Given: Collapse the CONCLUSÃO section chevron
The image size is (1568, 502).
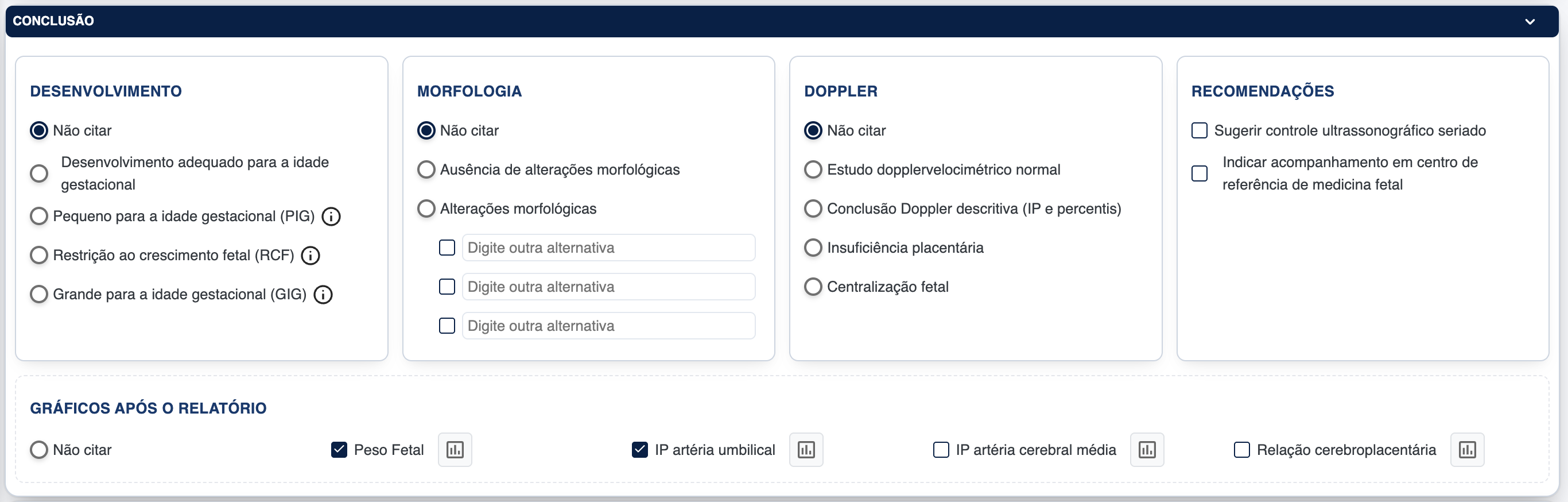Looking at the screenshot, I should pyautogui.click(x=1530, y=21).
